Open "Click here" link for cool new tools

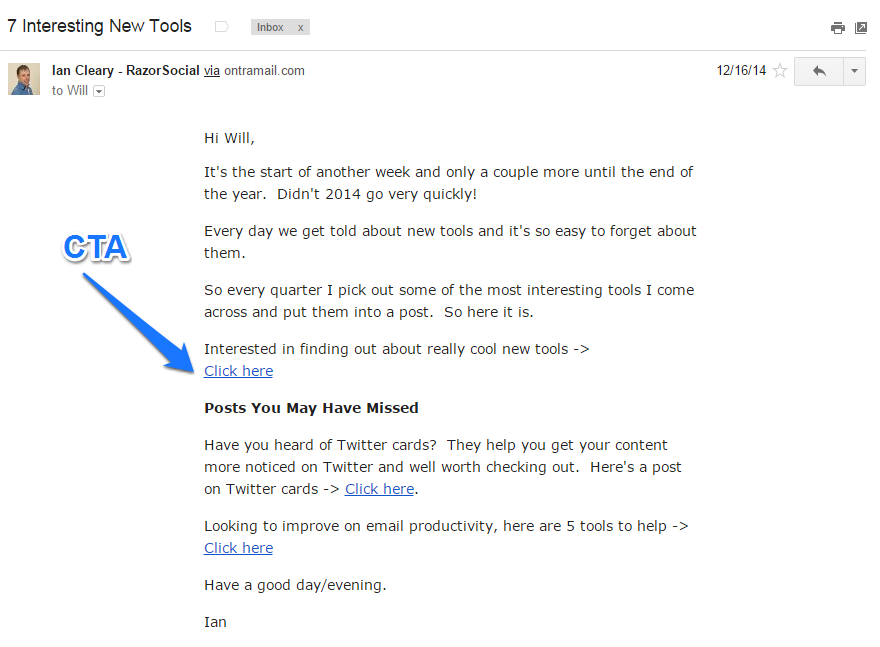238,371
